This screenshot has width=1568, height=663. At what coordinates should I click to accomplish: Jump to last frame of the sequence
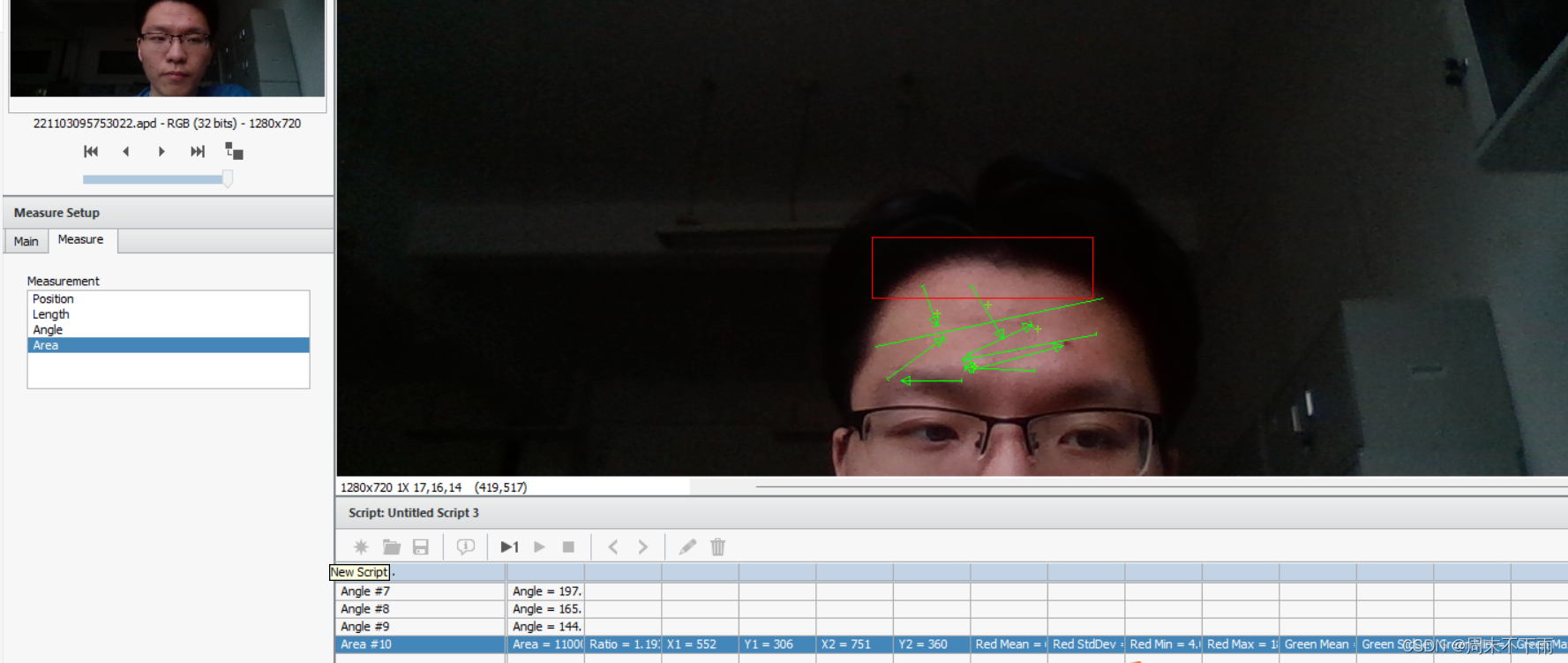(x=198, y=152)
